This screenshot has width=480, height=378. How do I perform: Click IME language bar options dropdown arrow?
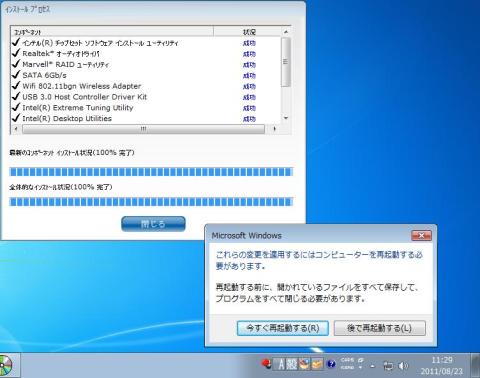point(360,368)
